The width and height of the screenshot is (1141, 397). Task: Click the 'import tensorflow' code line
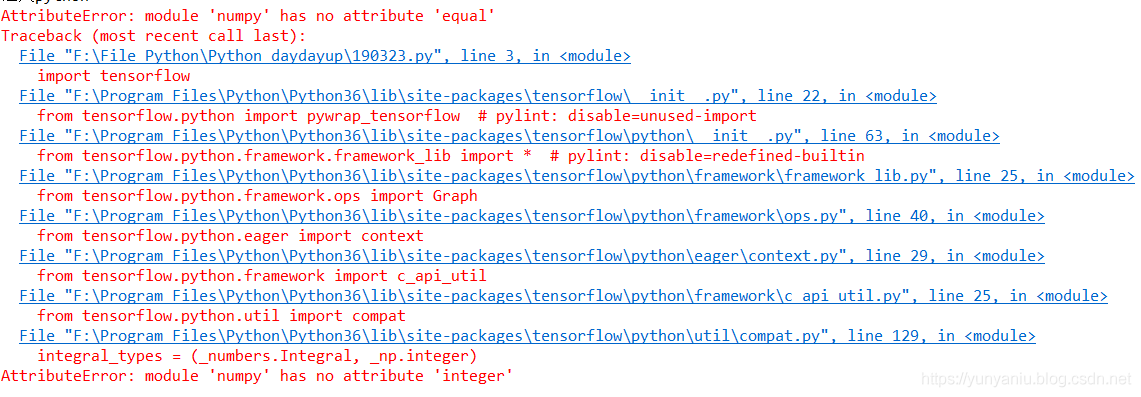(x=114, y=76)
